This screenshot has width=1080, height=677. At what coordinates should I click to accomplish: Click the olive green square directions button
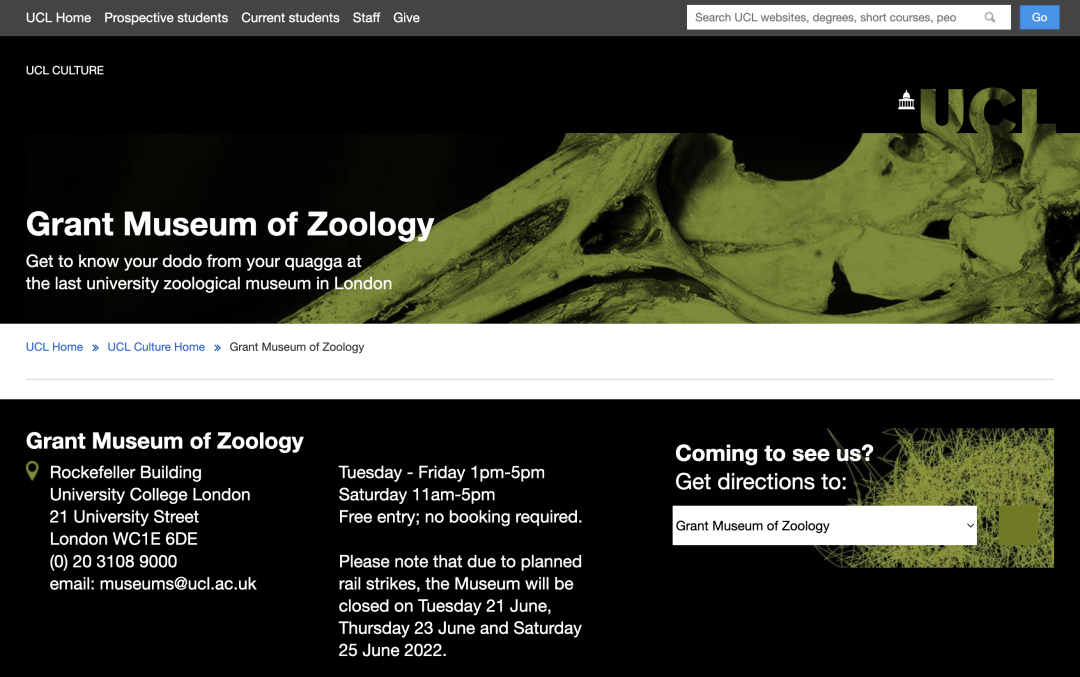click(1018, 525)
